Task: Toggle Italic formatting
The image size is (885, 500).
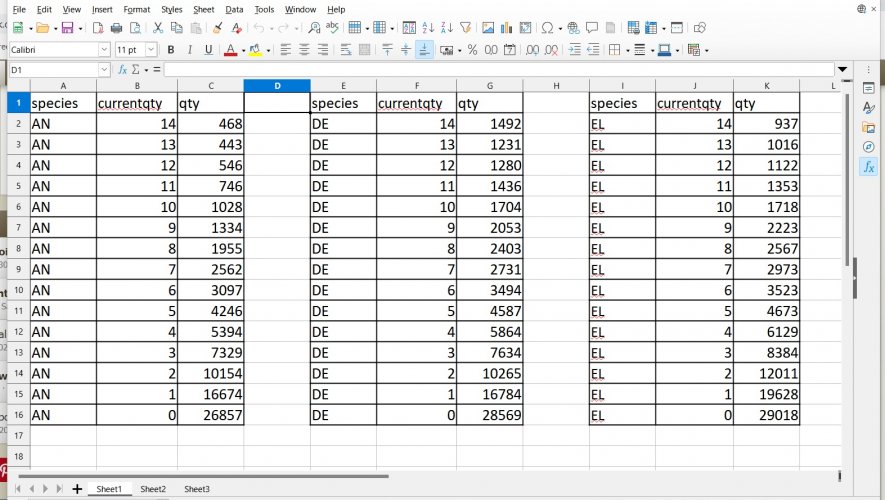Action: point(189,49)
